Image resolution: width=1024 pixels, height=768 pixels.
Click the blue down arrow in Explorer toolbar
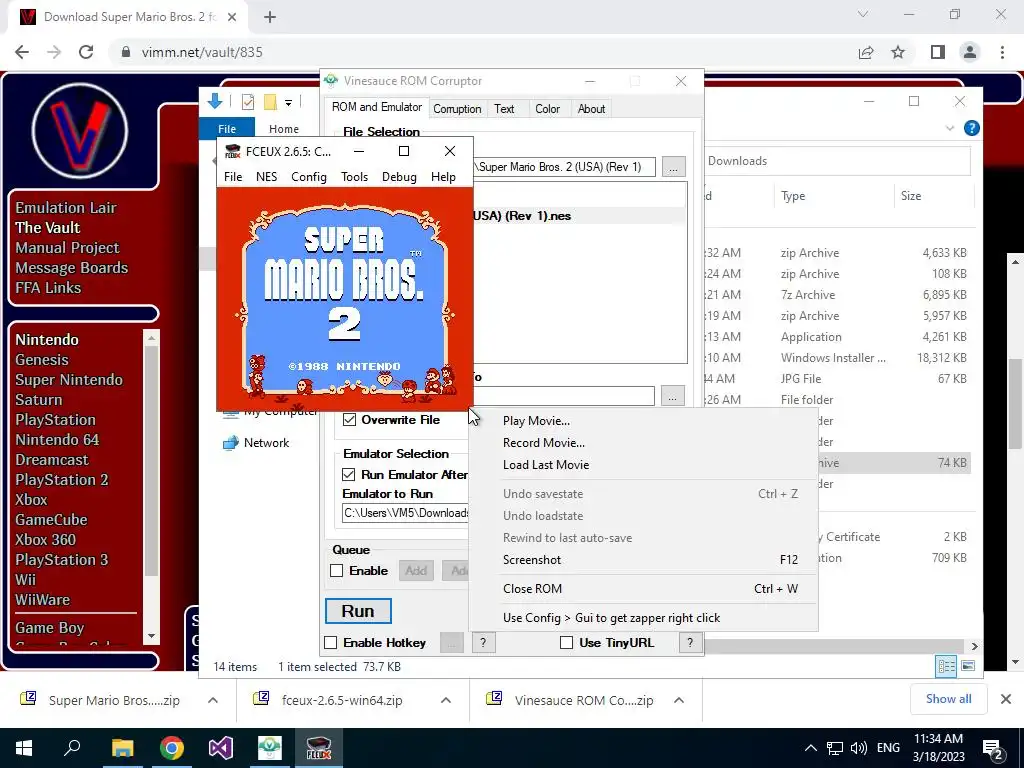pyautogui.click(x=215, y=101)
